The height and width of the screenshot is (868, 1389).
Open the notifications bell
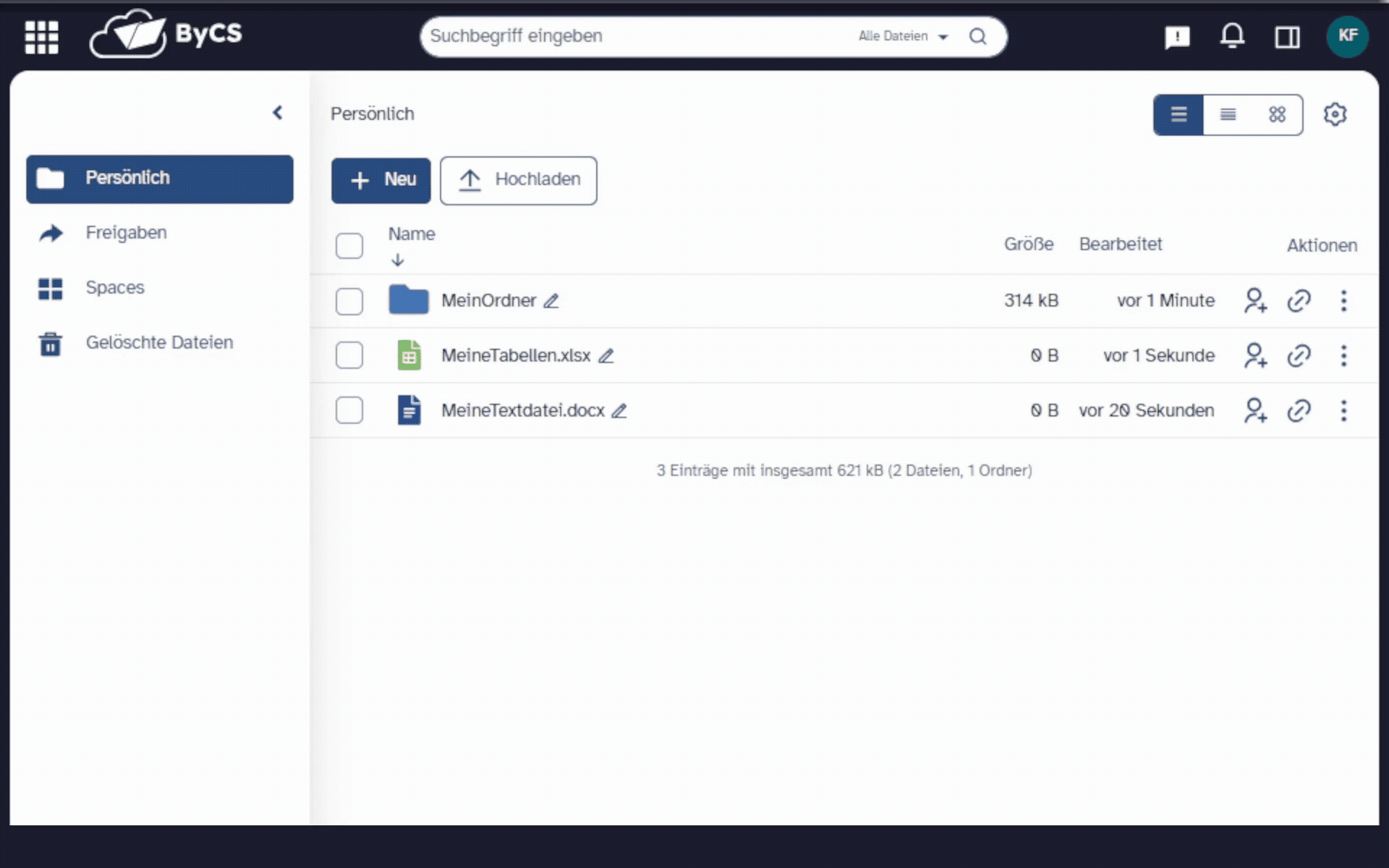[1232, 36]
